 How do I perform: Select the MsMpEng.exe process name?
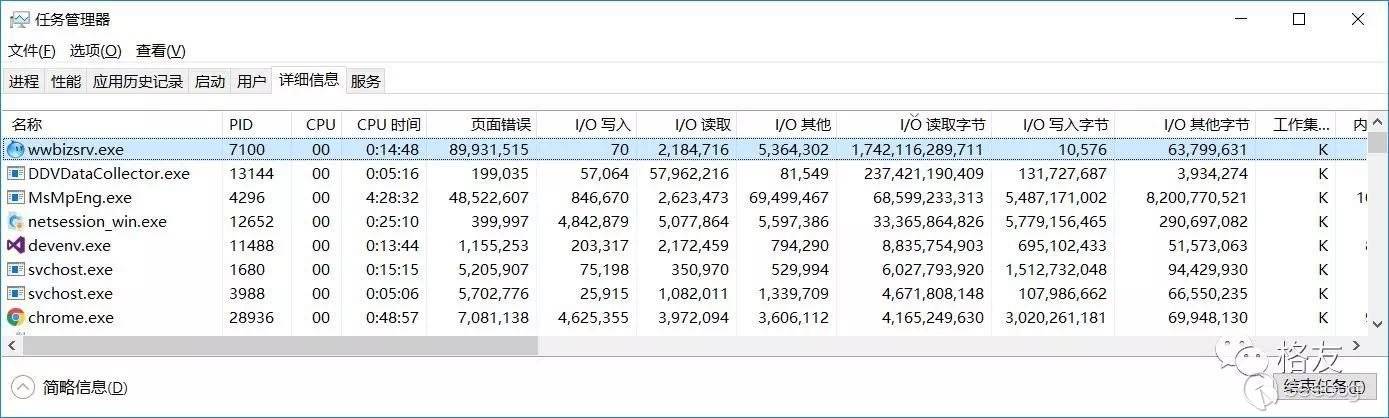(x=80, y=198)
